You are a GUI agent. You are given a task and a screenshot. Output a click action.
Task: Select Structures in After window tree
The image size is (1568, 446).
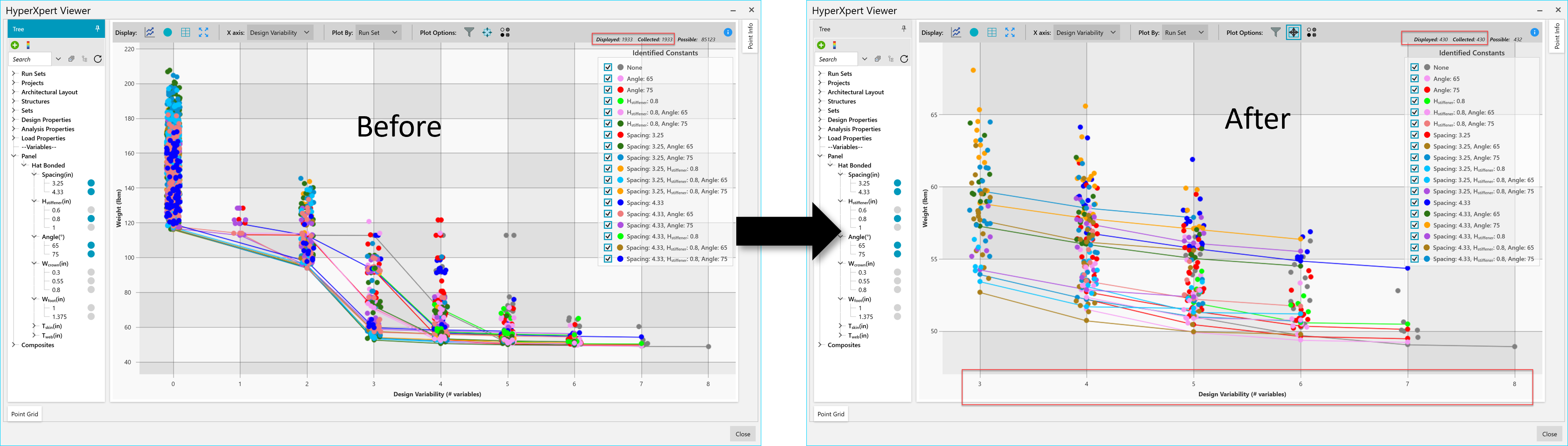[x=842, y=102]
